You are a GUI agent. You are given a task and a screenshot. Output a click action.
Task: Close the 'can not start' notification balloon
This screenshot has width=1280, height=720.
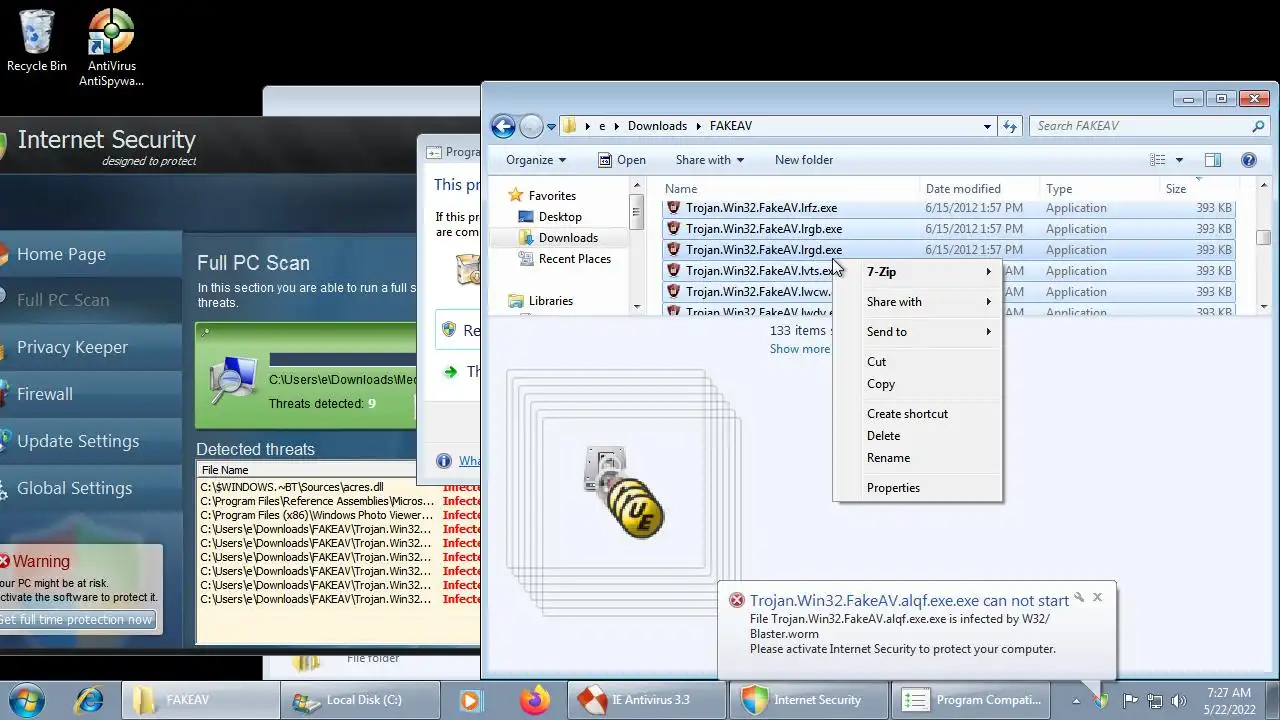[x=1097, y=597]
